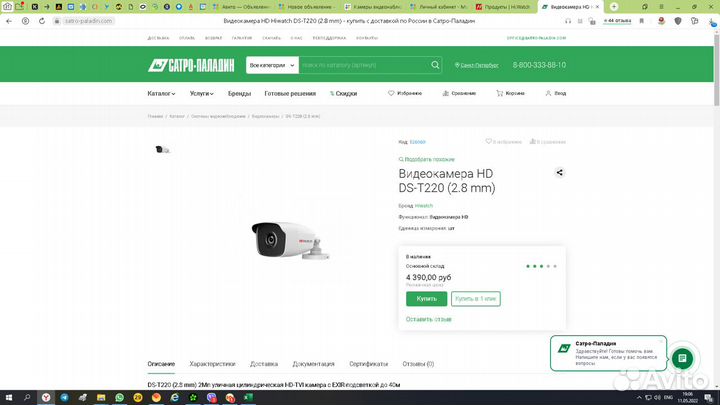
Task: Switch to the Характеристики tab
Action: tap(212, 364)
